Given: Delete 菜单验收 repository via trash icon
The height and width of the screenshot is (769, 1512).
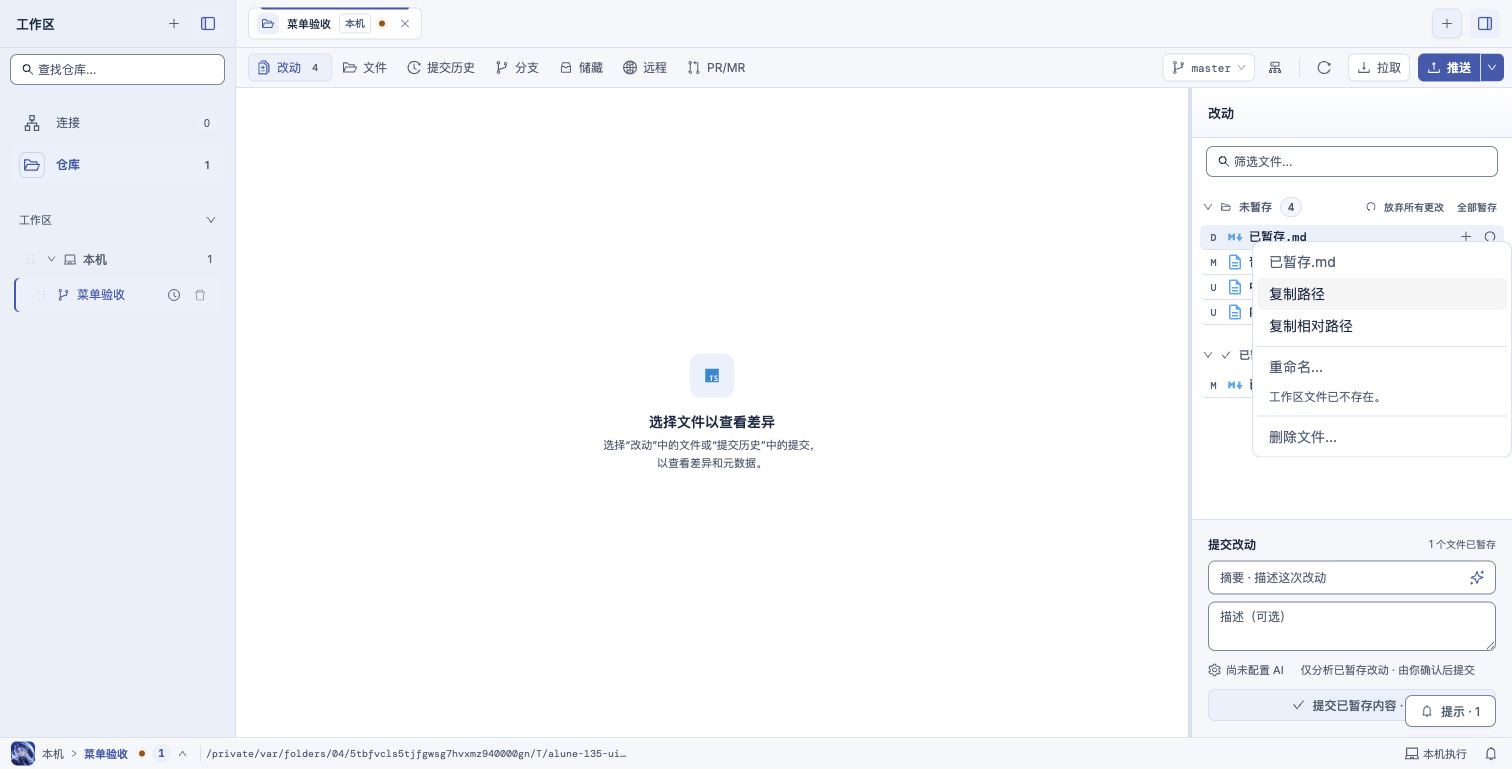Looking at the screenshot, I should (x=200, y=295).
